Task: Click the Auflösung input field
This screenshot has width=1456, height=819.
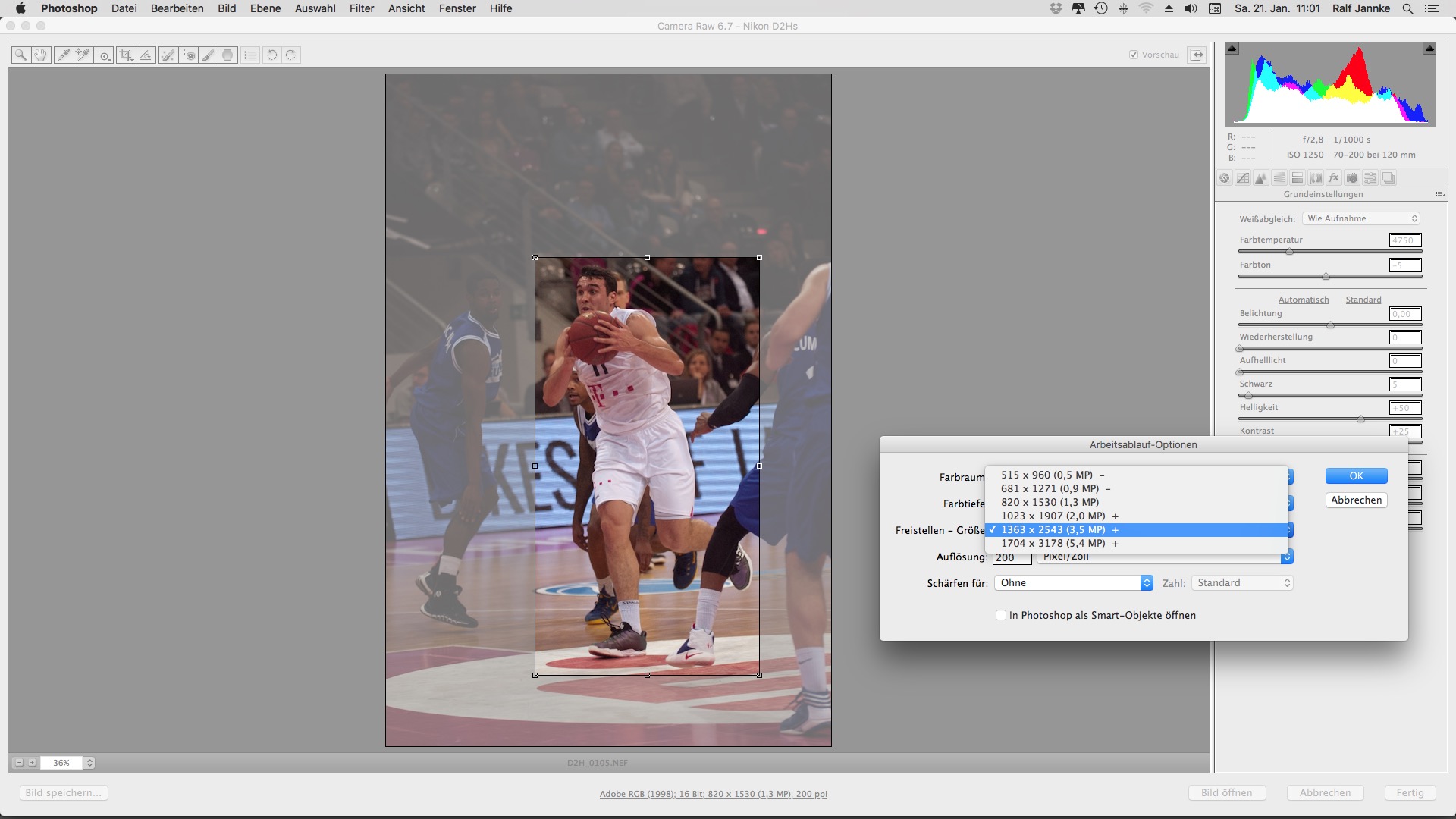Action: coord(1012,557)
